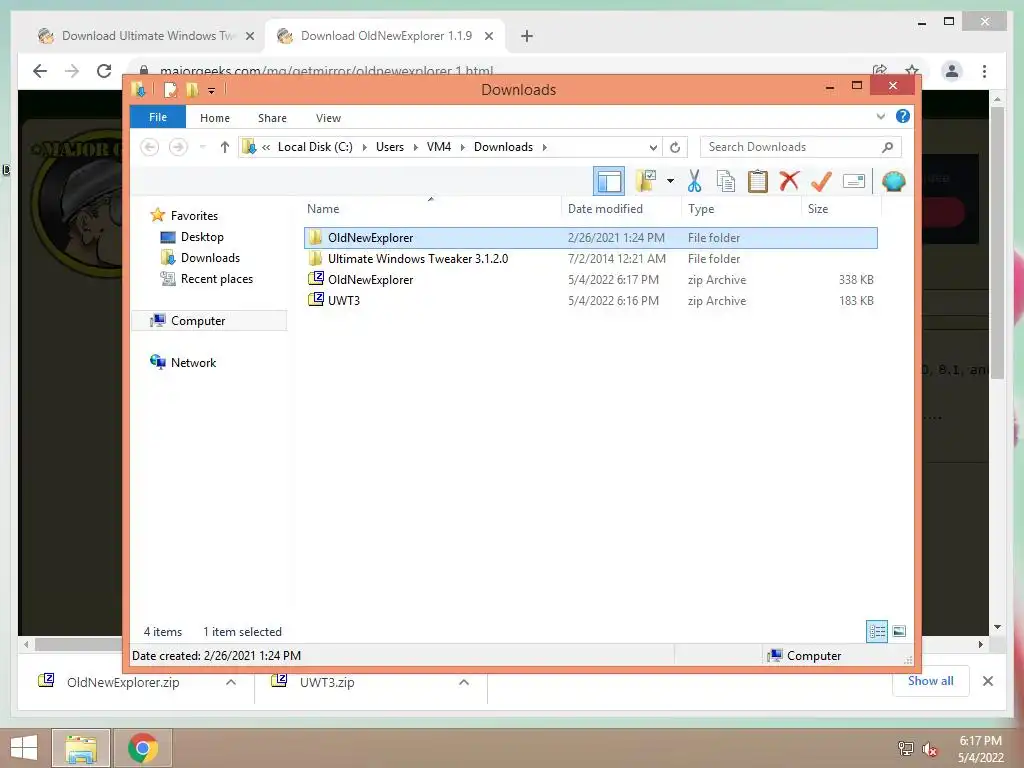Image resolution: width=1024 pixels, height=768 pixels.
Task: Select the OldNewExplorer zip archive
Action: coord(590,280)
